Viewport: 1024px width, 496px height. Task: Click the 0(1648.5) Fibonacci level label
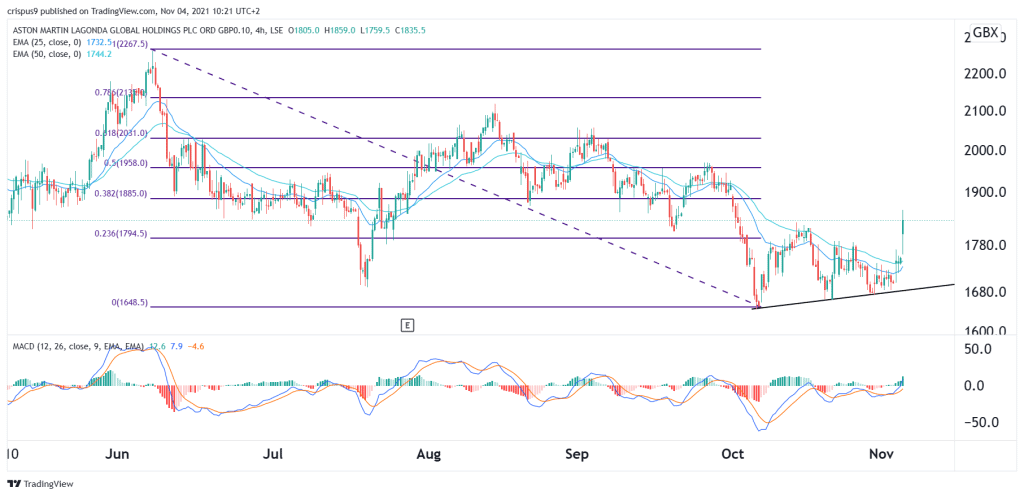coord(127,303)
